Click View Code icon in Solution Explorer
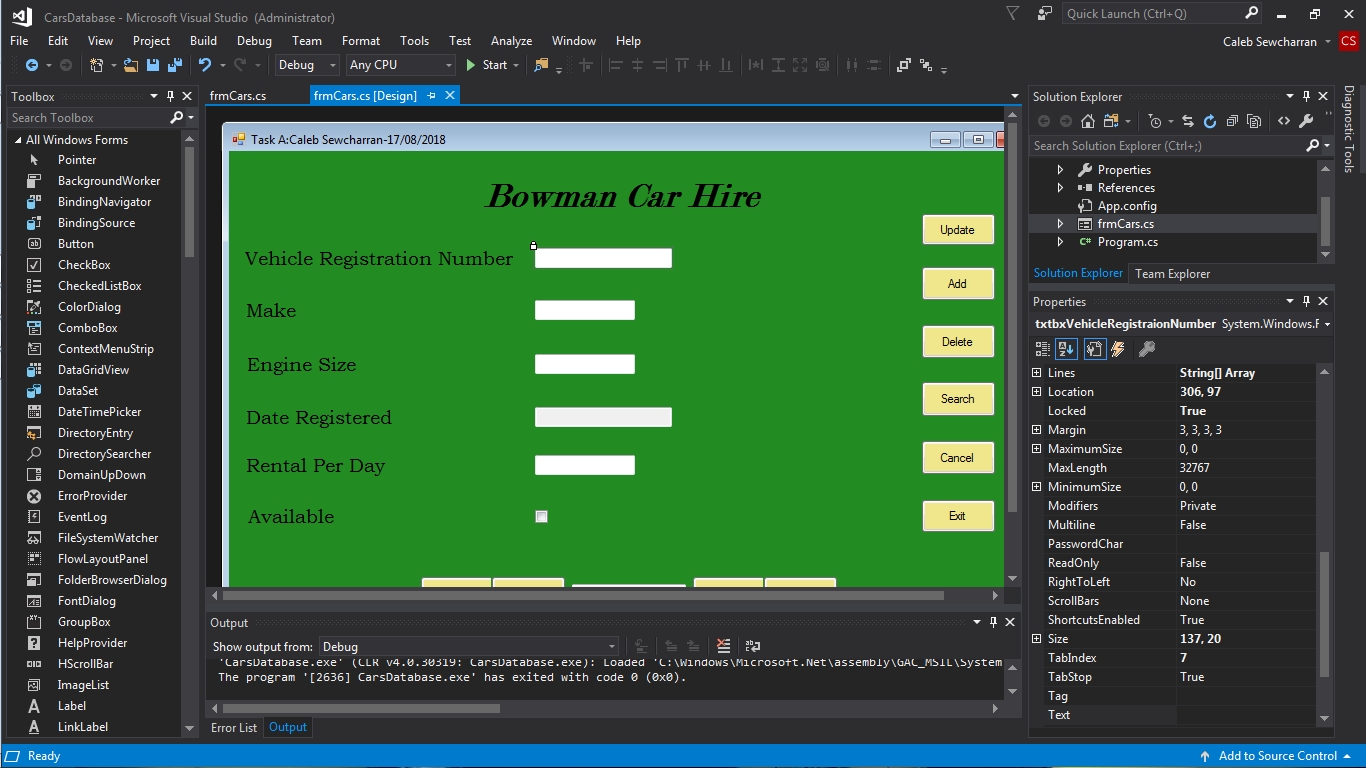The image size is (1366, 768). tap(1284, 121)
